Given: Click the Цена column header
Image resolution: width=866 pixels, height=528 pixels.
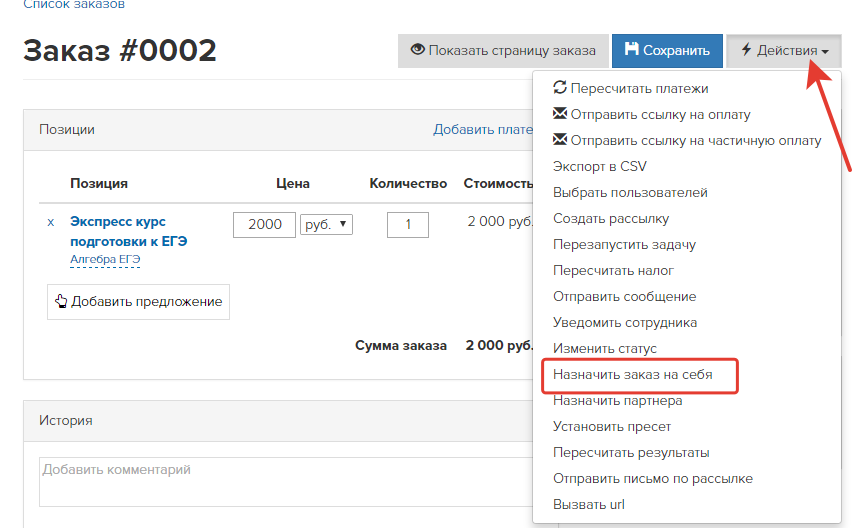Looking at the screenshot, I should pyautogui.click(x=293, y=183).
